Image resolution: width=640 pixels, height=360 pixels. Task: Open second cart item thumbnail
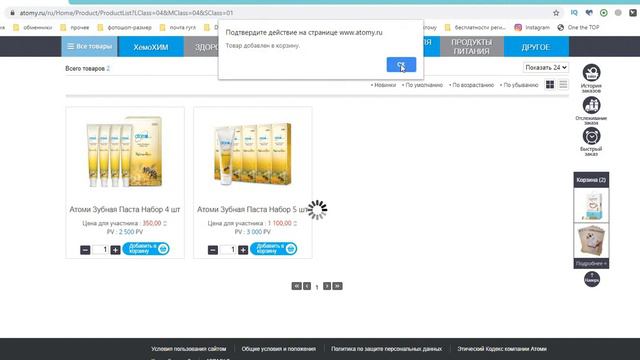pos(591,240)
